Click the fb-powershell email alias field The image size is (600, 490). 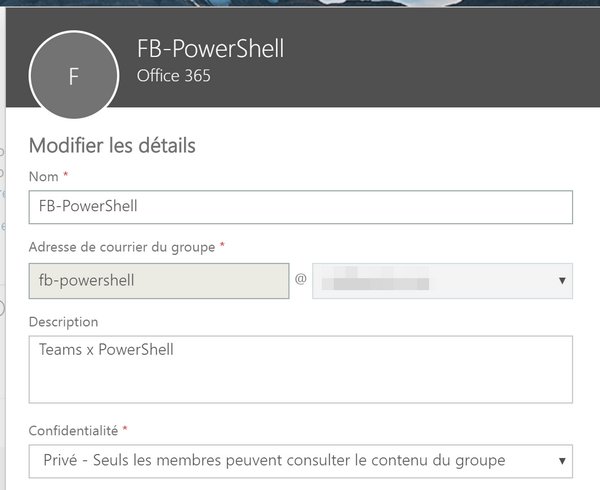click(x=158, y=281)
